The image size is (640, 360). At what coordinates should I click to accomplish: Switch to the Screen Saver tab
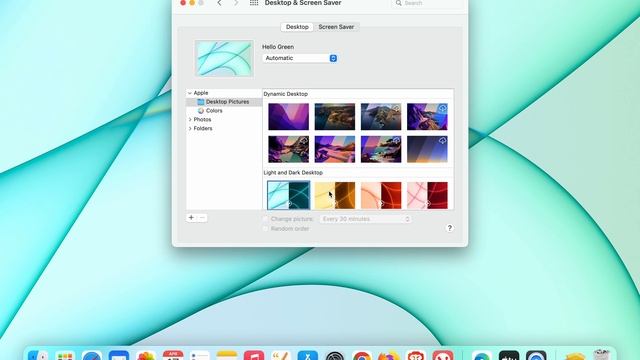coord(336,27)
